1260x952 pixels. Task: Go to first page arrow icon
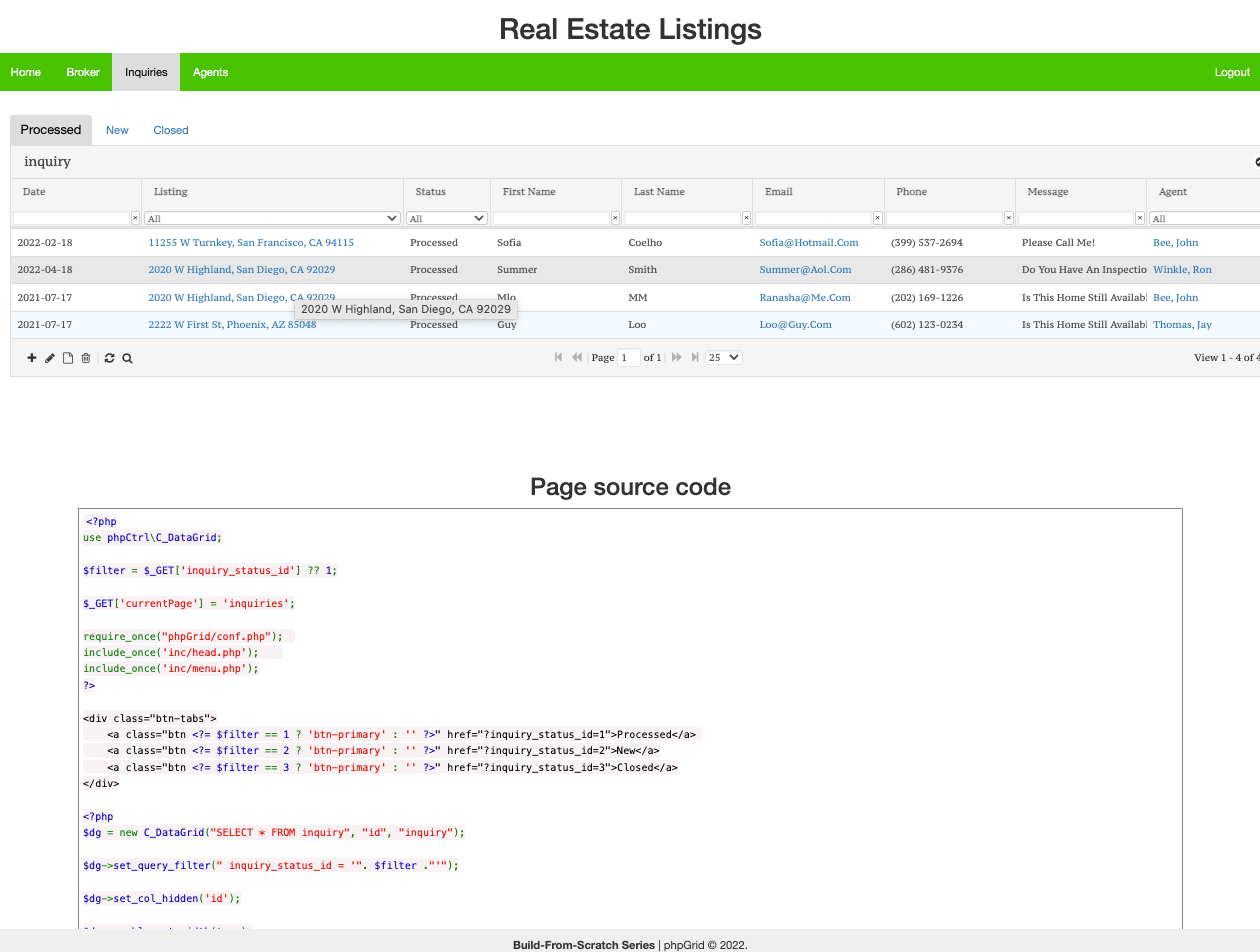pos(558,357)
